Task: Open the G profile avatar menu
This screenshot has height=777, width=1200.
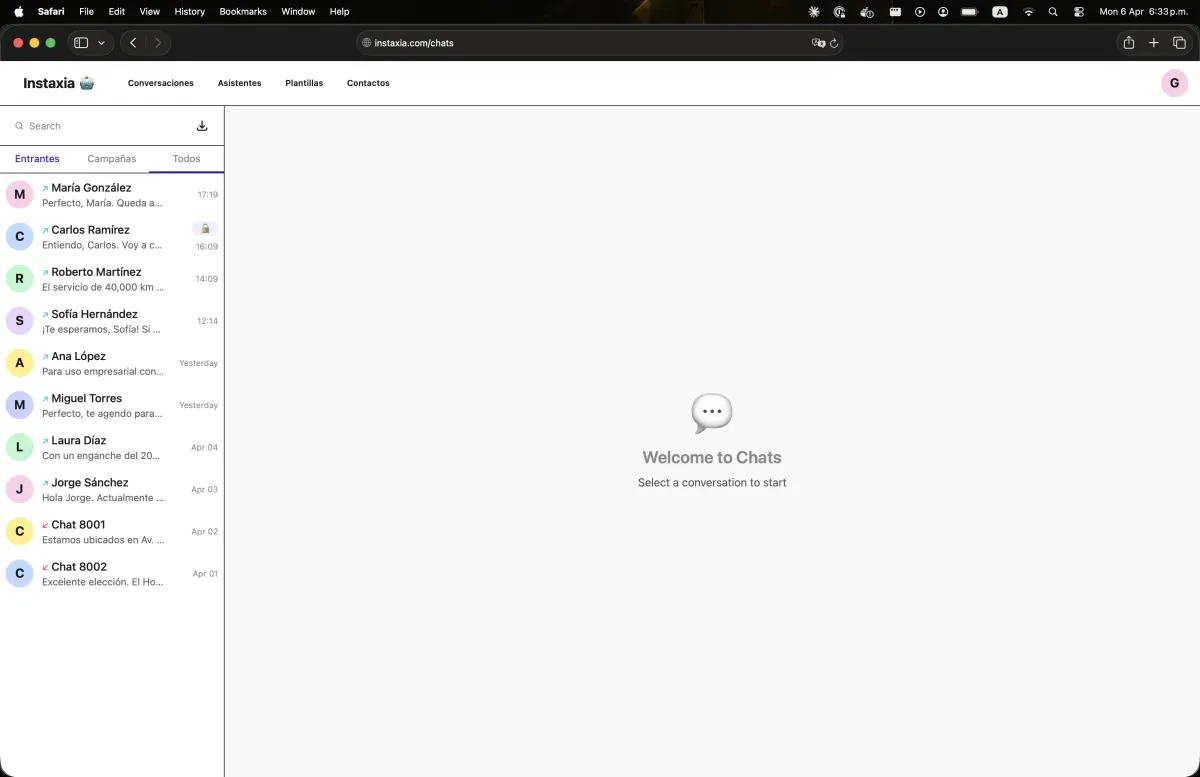Action: pos(1174,83)
